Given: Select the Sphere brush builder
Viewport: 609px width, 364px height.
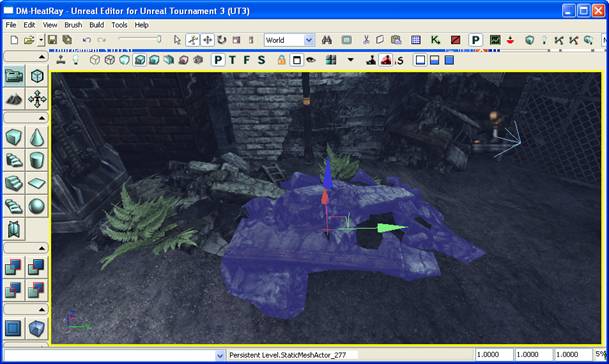Looking at the screenshot, I should click(37, 206).
